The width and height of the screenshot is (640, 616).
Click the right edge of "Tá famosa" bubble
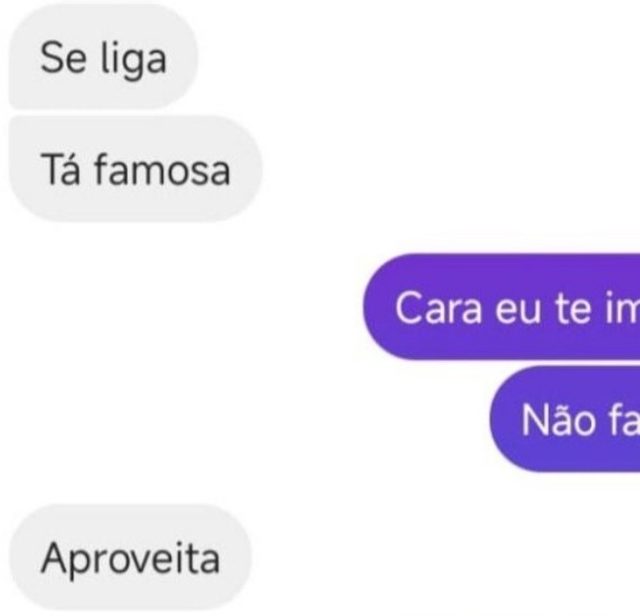coord(257,169)
